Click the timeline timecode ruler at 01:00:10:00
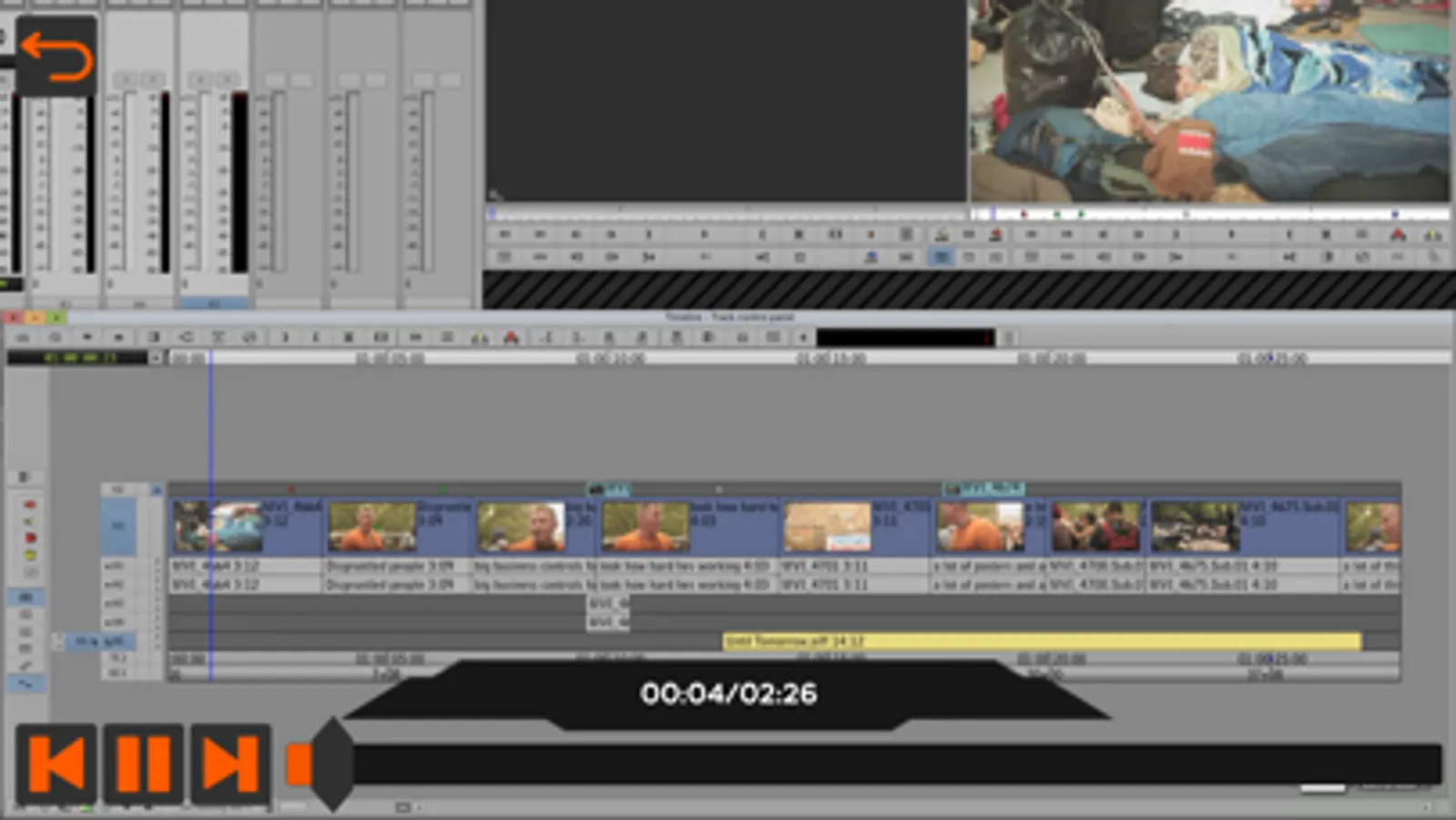Screen dimensions: 1456x820 tap(611, 358)
